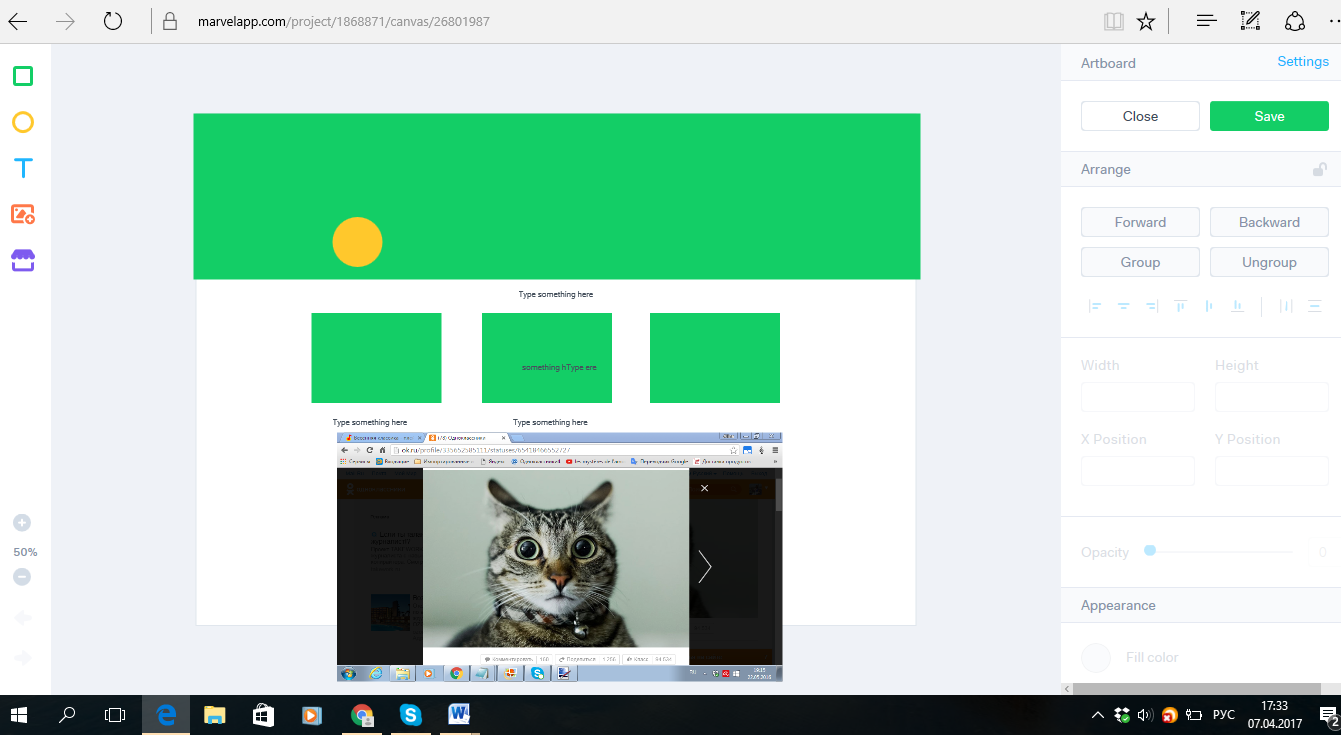Zoom out with the minus icon
The image size is (1341, 735).
tap(22, 577)
